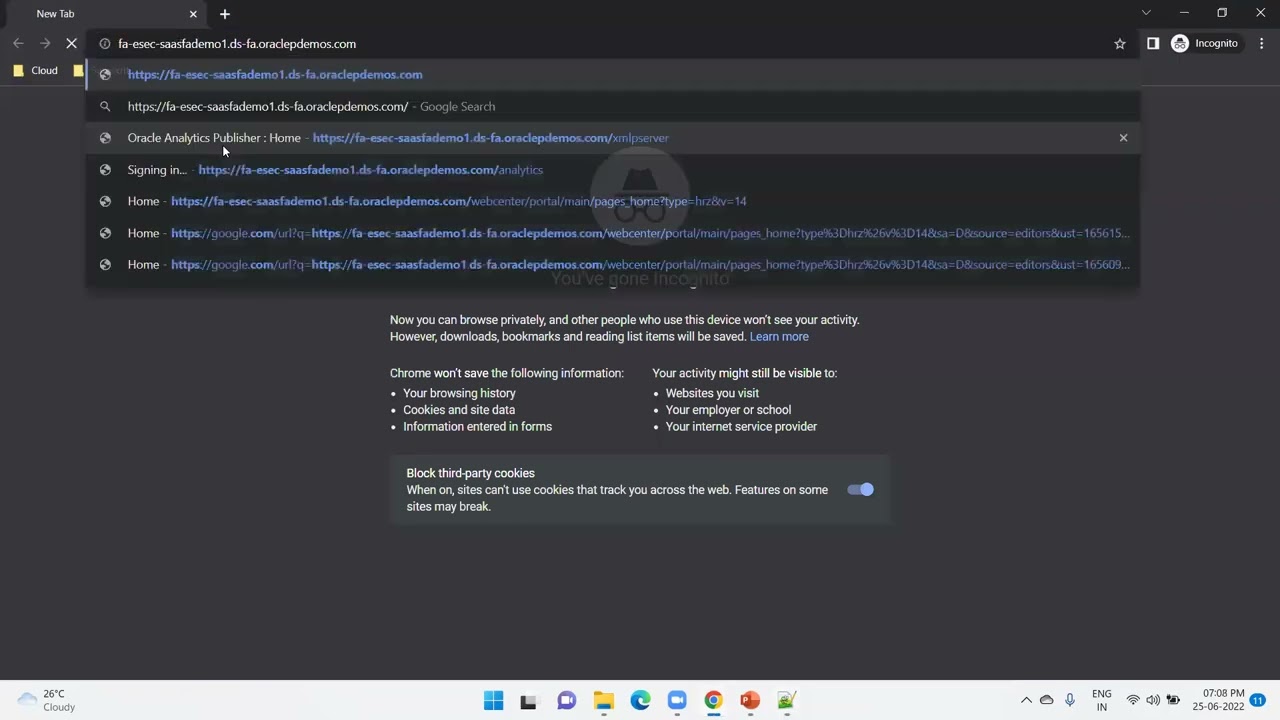
Task: Switch to Zoom in the taskbar
Action: 677,701
